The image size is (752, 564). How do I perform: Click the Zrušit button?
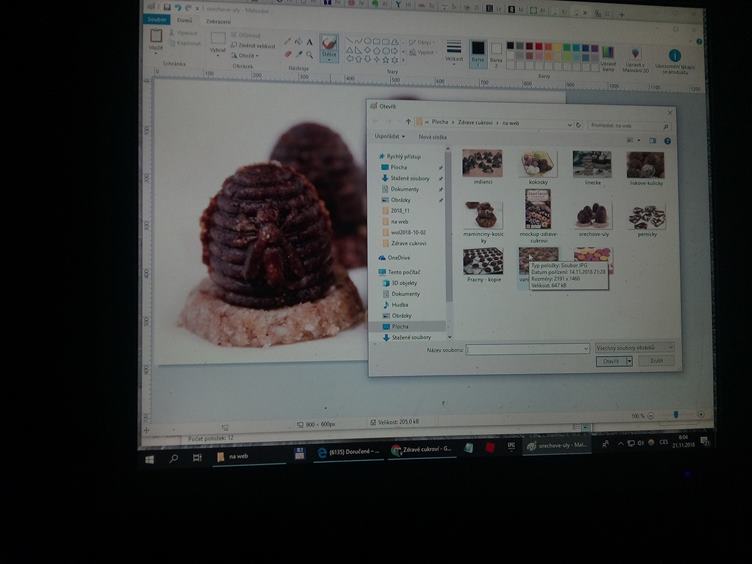pos(656,361)
